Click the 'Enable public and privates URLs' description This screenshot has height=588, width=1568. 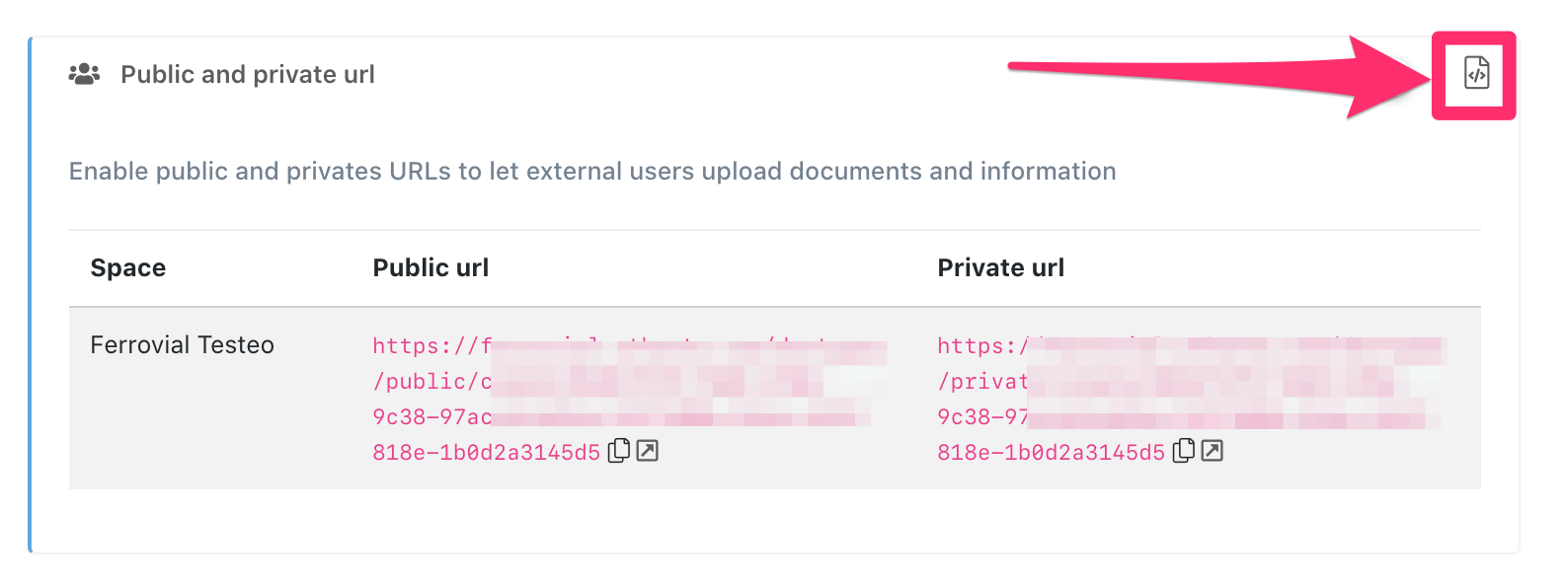pos(592,172)
